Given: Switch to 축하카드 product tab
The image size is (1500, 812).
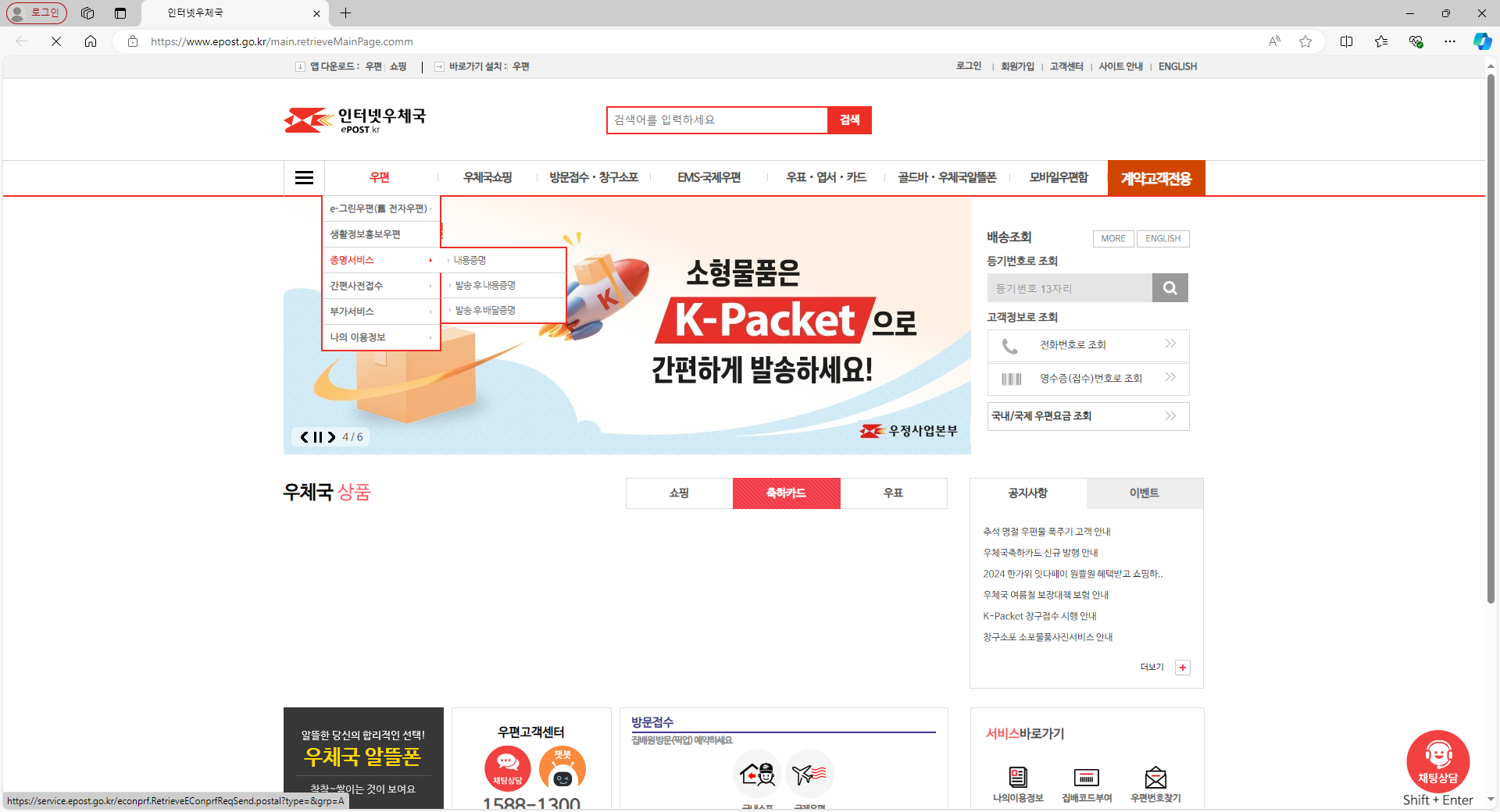Looking at the screenshot, I should pyautogui.click(x=786, y=493).
